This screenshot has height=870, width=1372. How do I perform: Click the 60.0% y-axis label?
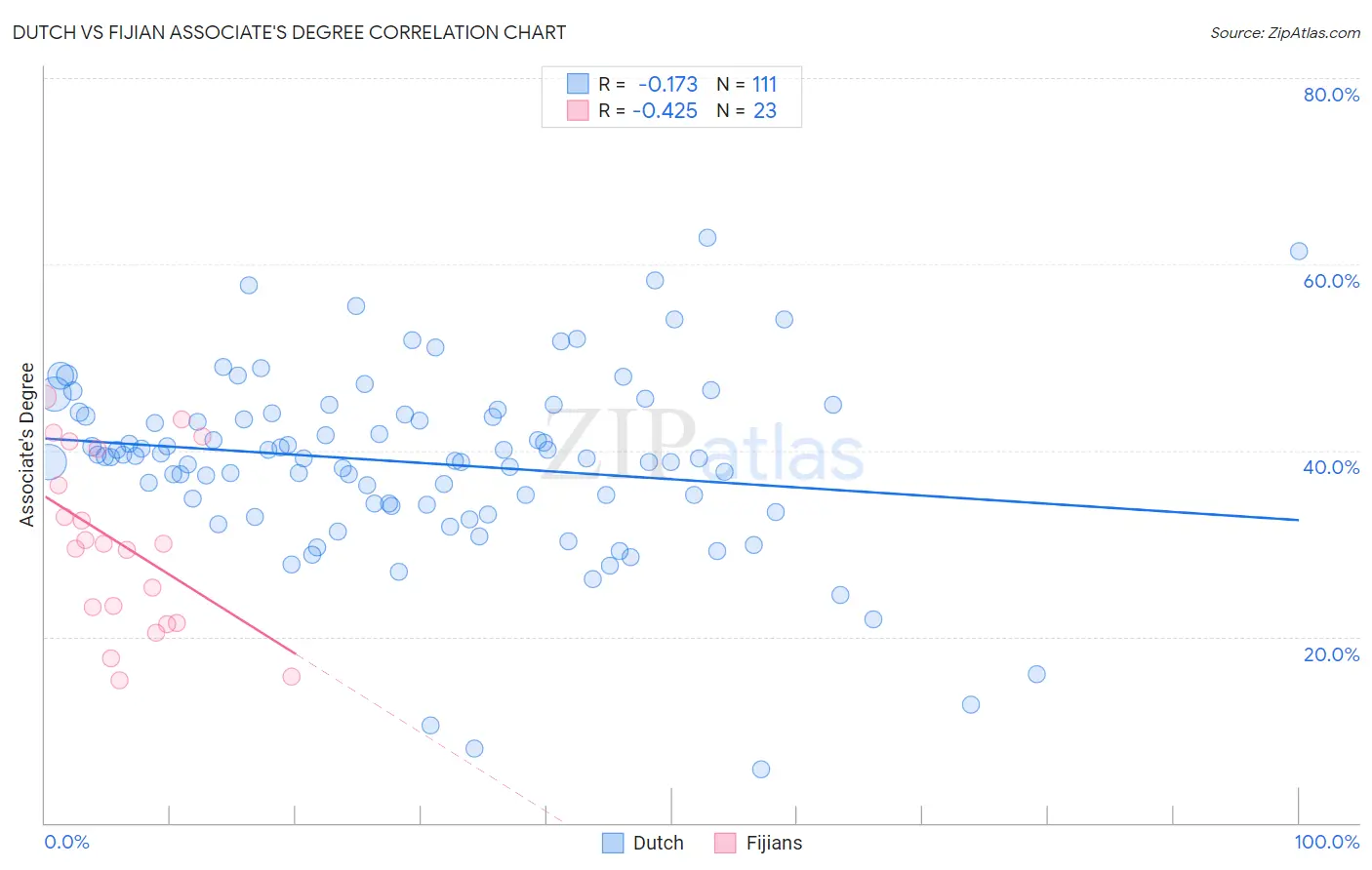[1331, 281]
